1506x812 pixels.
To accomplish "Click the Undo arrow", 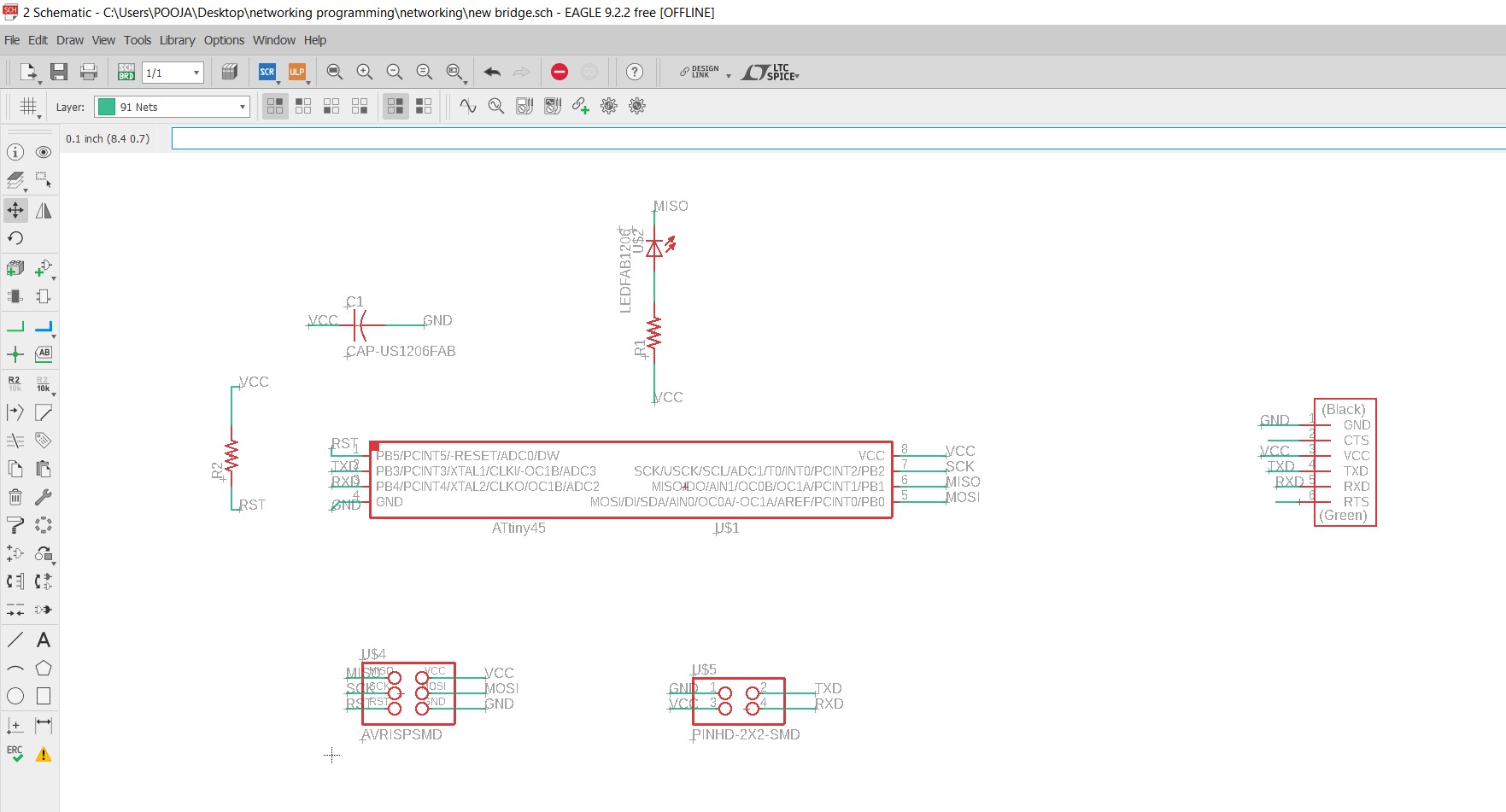I will tap(492, 73).
